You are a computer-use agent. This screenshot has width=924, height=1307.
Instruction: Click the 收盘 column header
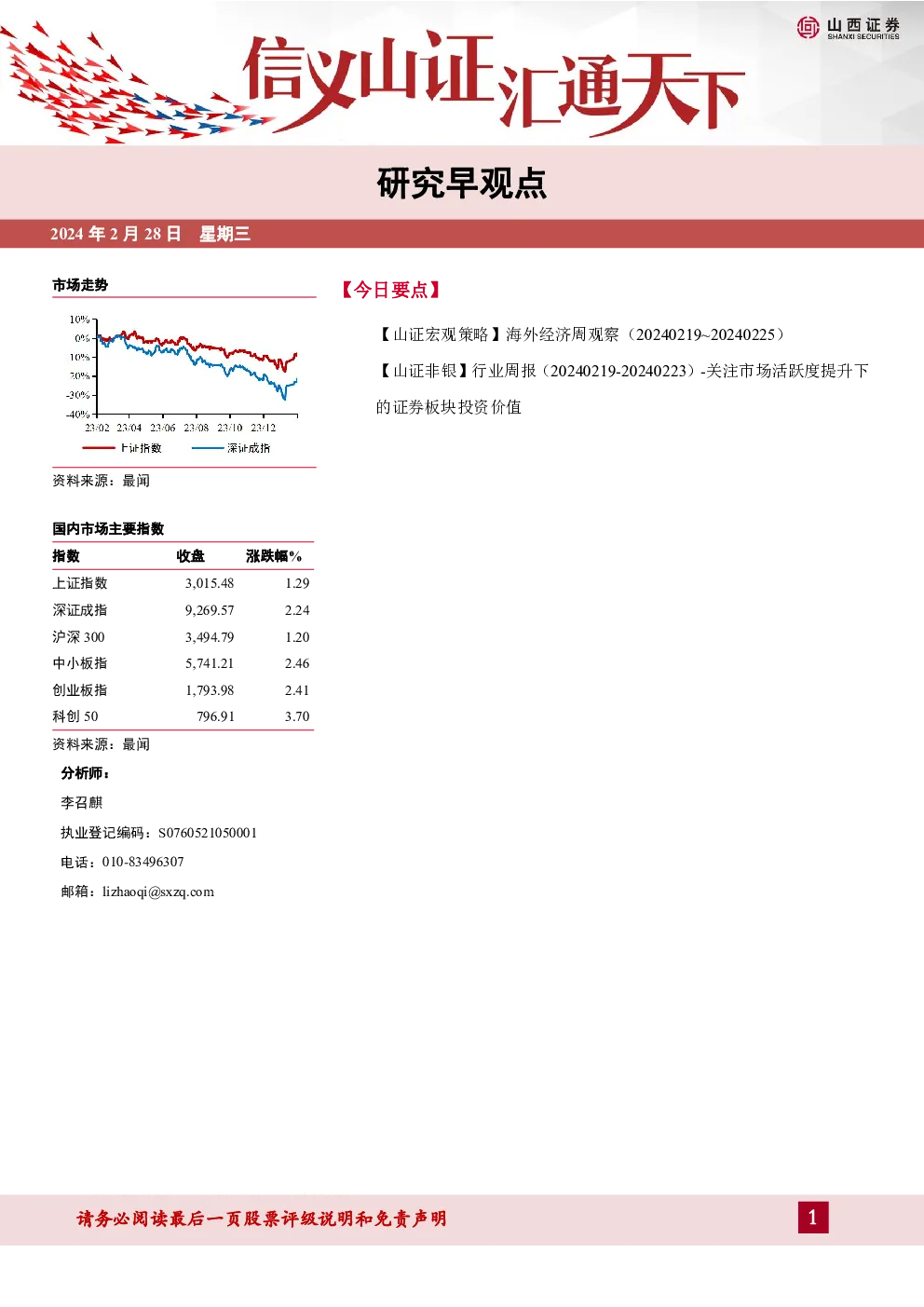point(191,556)
